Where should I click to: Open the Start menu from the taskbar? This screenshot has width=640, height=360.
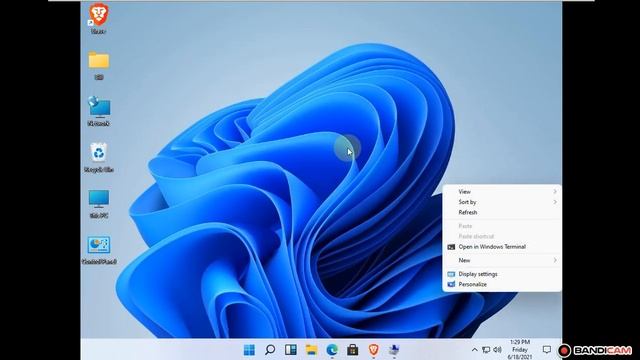pyautogui.click(x=249, y=350)
